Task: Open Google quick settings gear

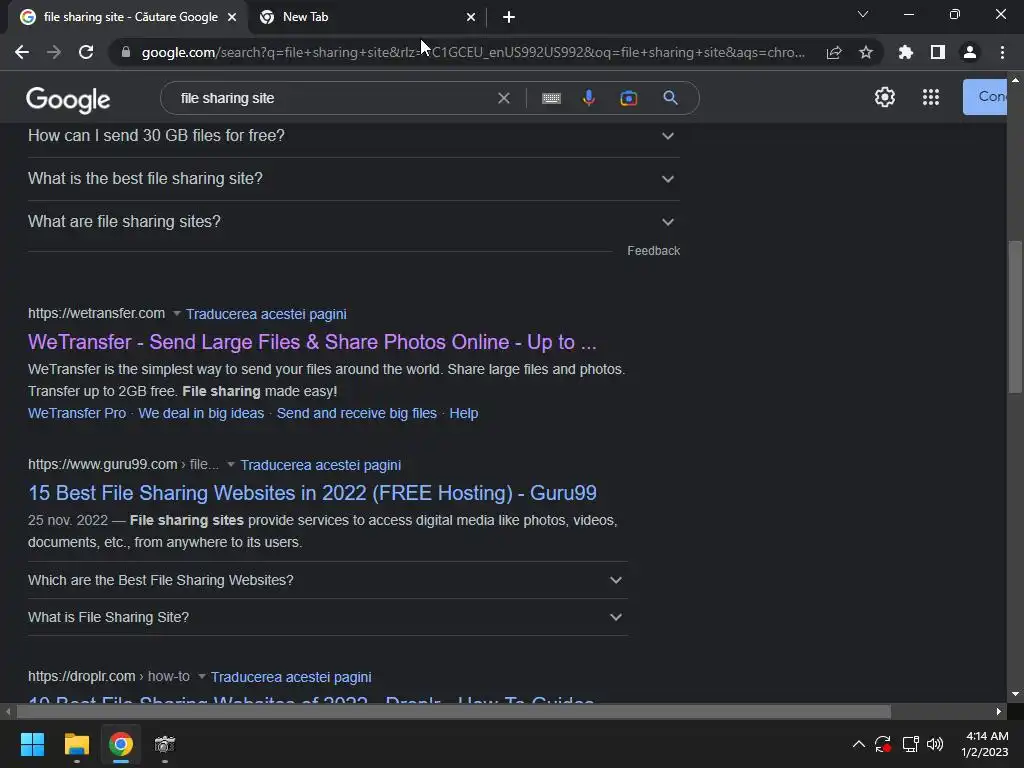Action: point(884,97)
